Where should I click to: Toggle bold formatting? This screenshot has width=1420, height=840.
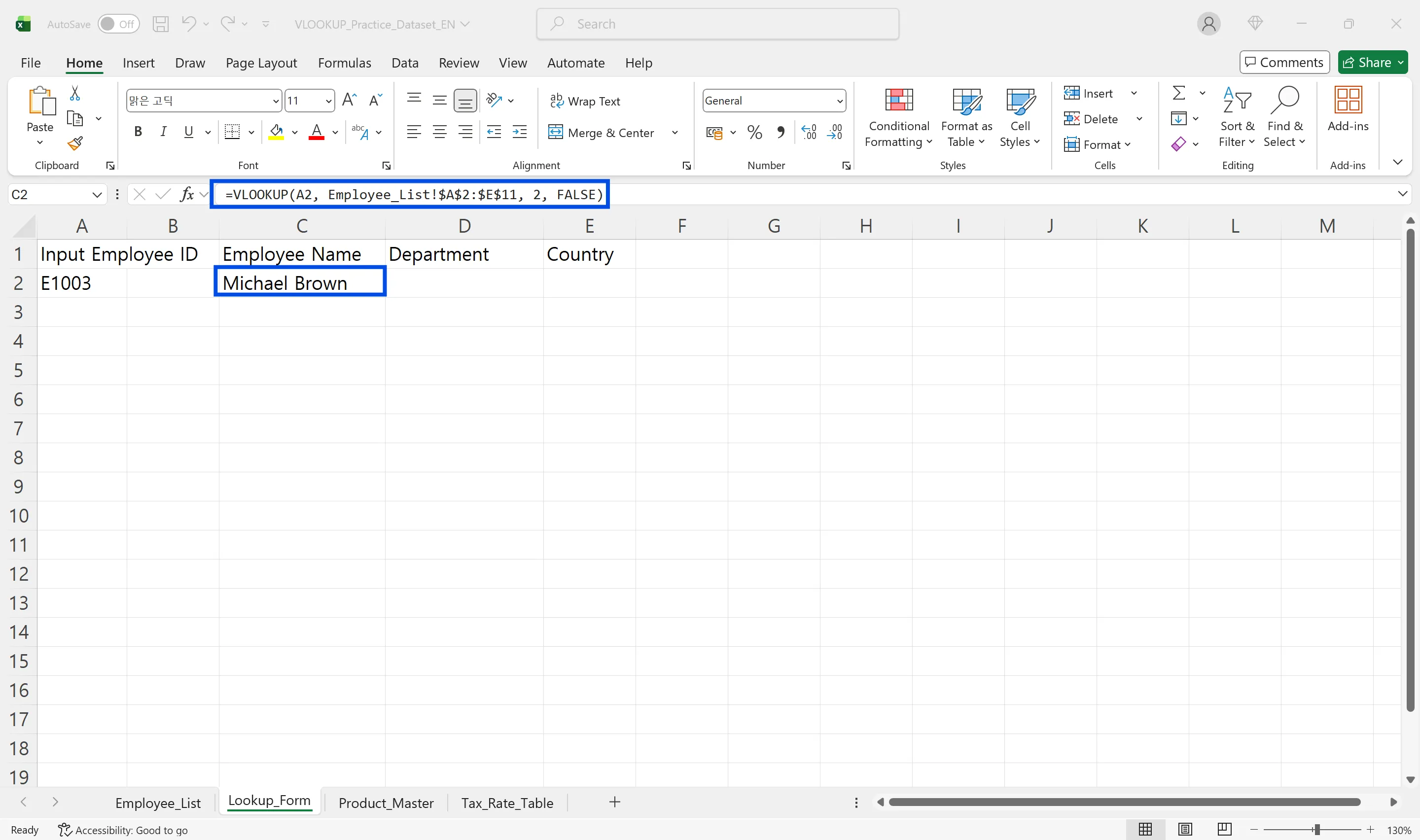point(138,131)
